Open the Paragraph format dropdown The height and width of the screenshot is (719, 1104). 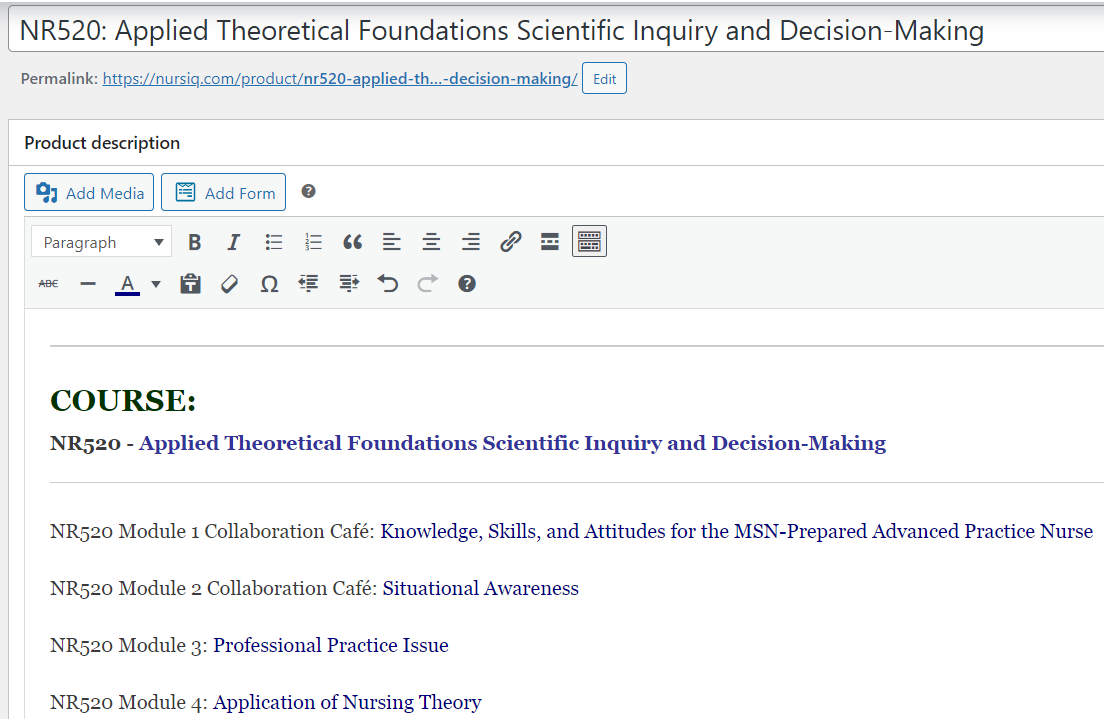(x=102, y=242)
